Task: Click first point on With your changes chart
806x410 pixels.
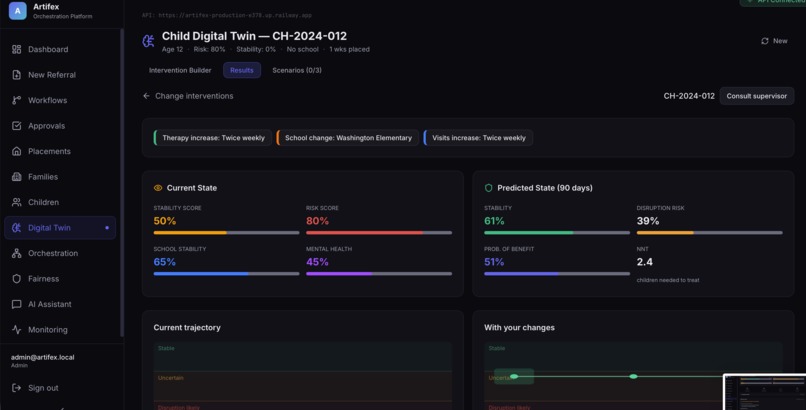Action: point(514,377)
